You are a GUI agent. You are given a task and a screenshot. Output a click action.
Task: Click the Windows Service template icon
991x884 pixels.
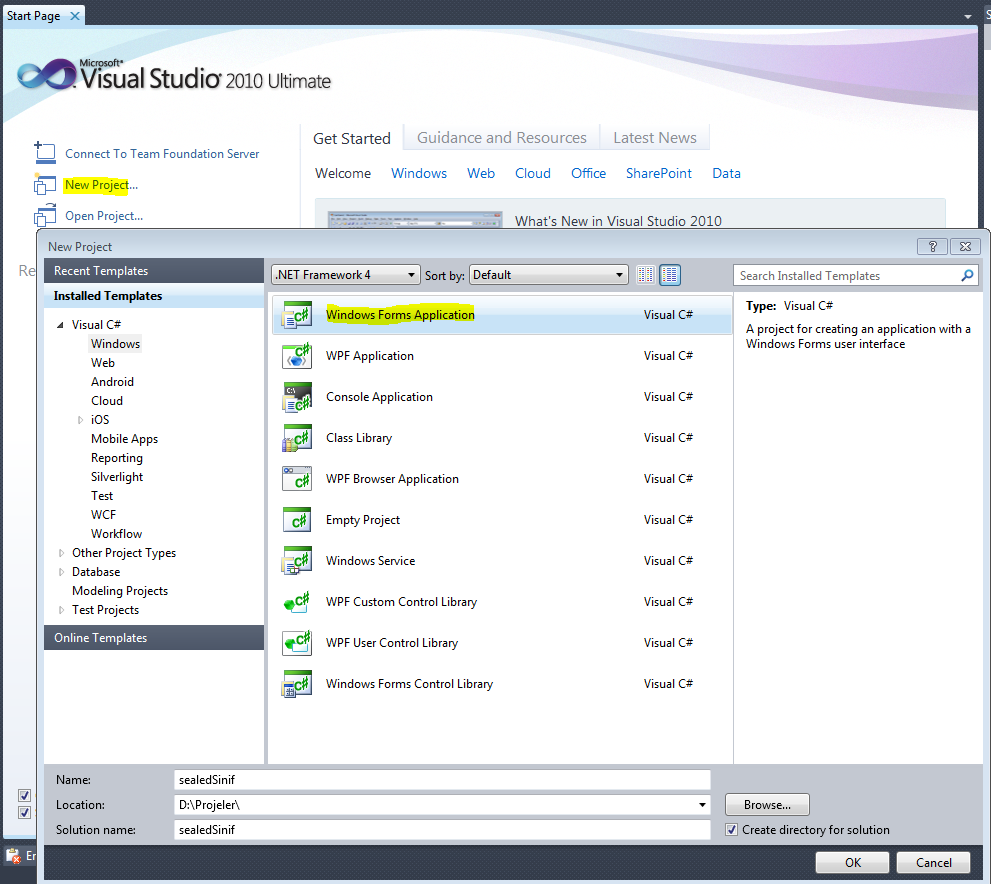coord(297,561)
